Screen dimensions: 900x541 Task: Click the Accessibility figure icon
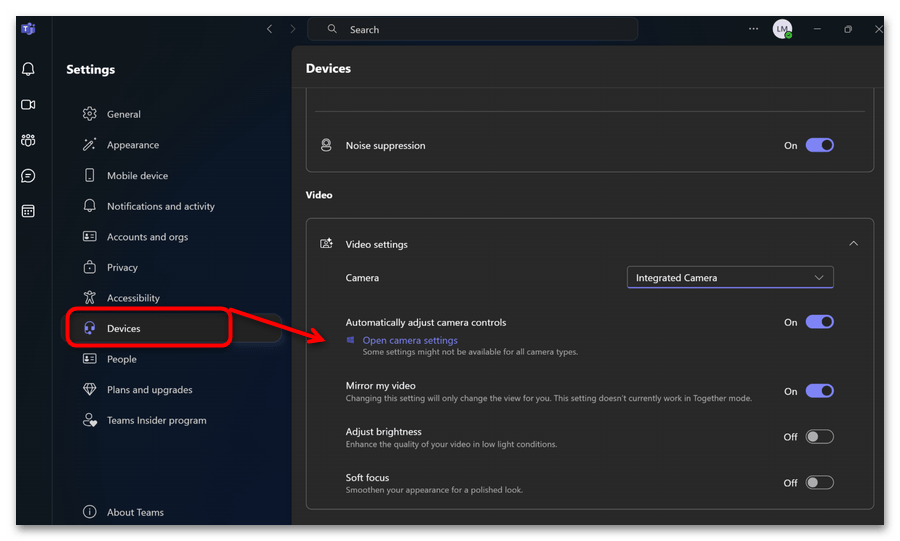pyautogui.click(x=90, y=297)
